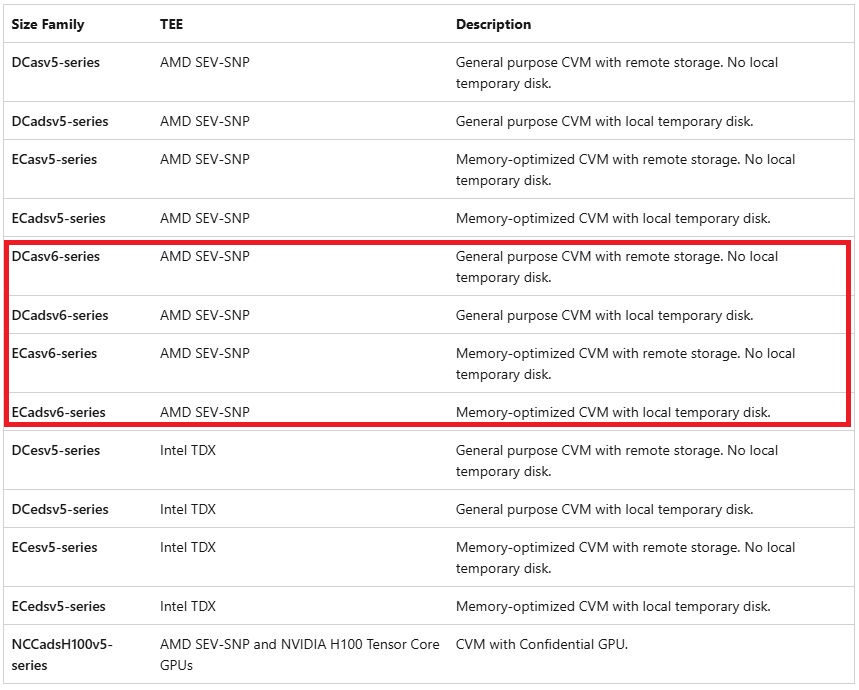Select the DCesv5-series size family cell
Screen dimensions: 859x690
click(56, 450)
